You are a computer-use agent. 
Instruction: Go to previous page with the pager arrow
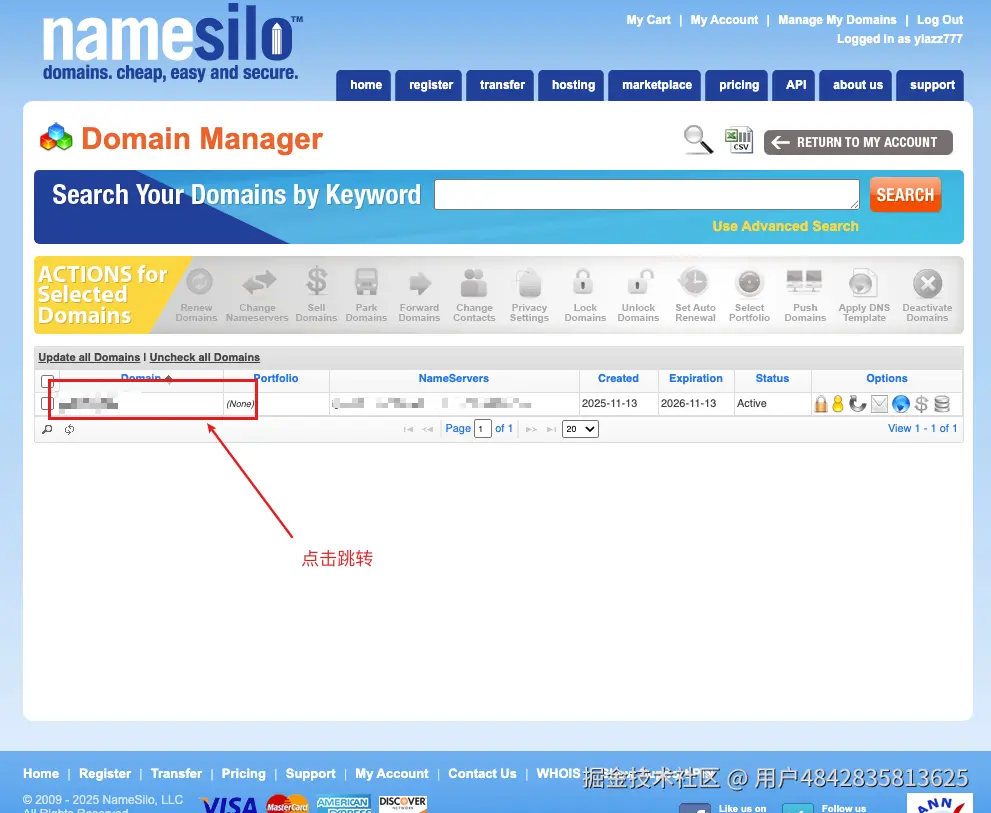click(428, 429)
